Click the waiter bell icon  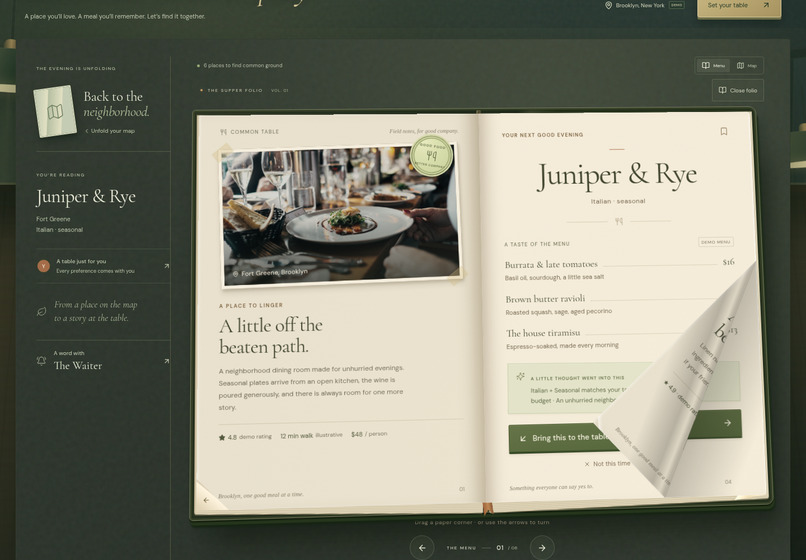tap(42, 360)
